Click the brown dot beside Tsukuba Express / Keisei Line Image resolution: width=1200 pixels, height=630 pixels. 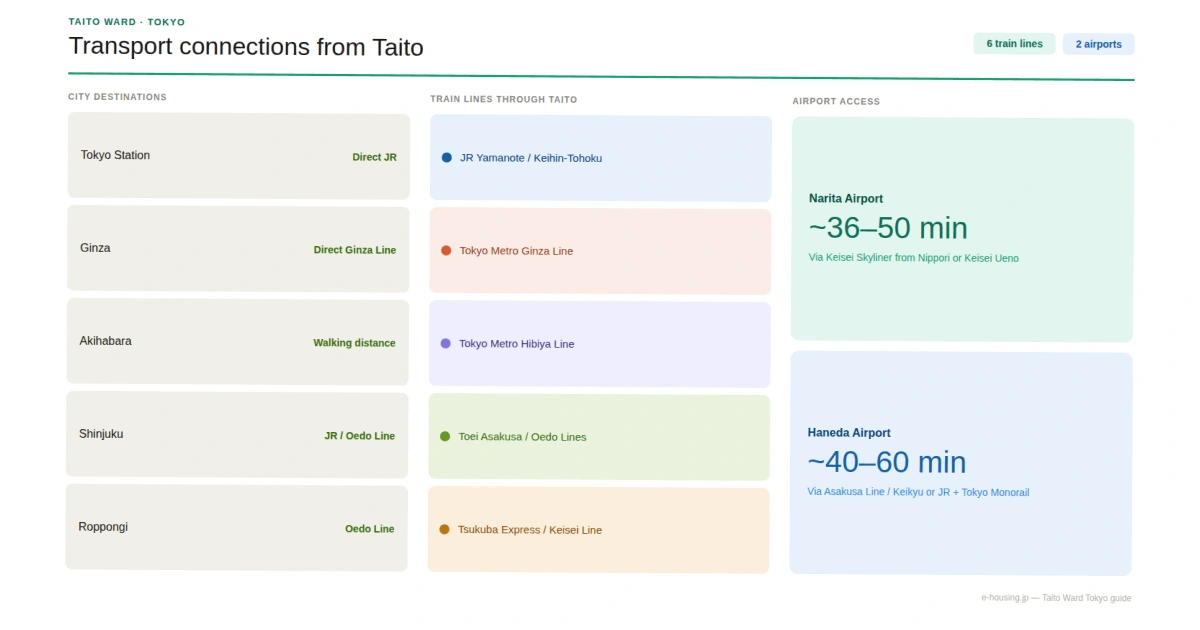coord(444,529)
